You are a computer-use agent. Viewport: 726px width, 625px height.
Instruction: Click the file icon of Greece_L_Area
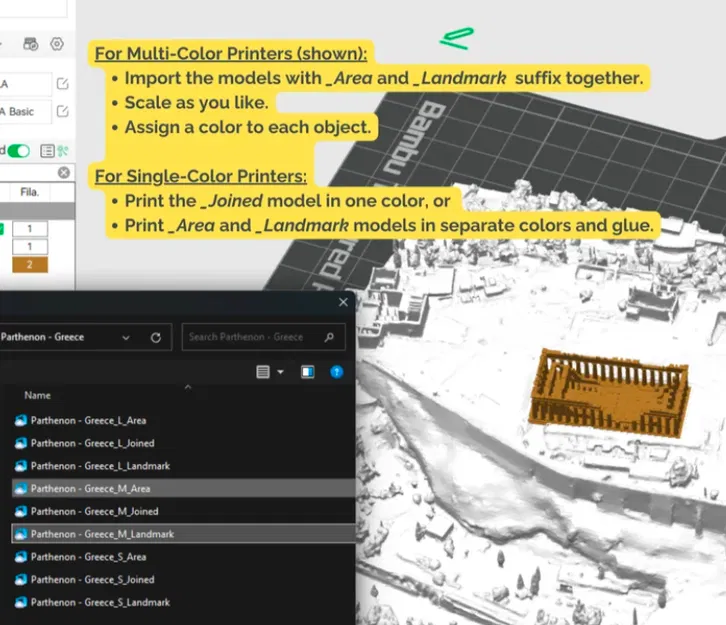(21, 420)
